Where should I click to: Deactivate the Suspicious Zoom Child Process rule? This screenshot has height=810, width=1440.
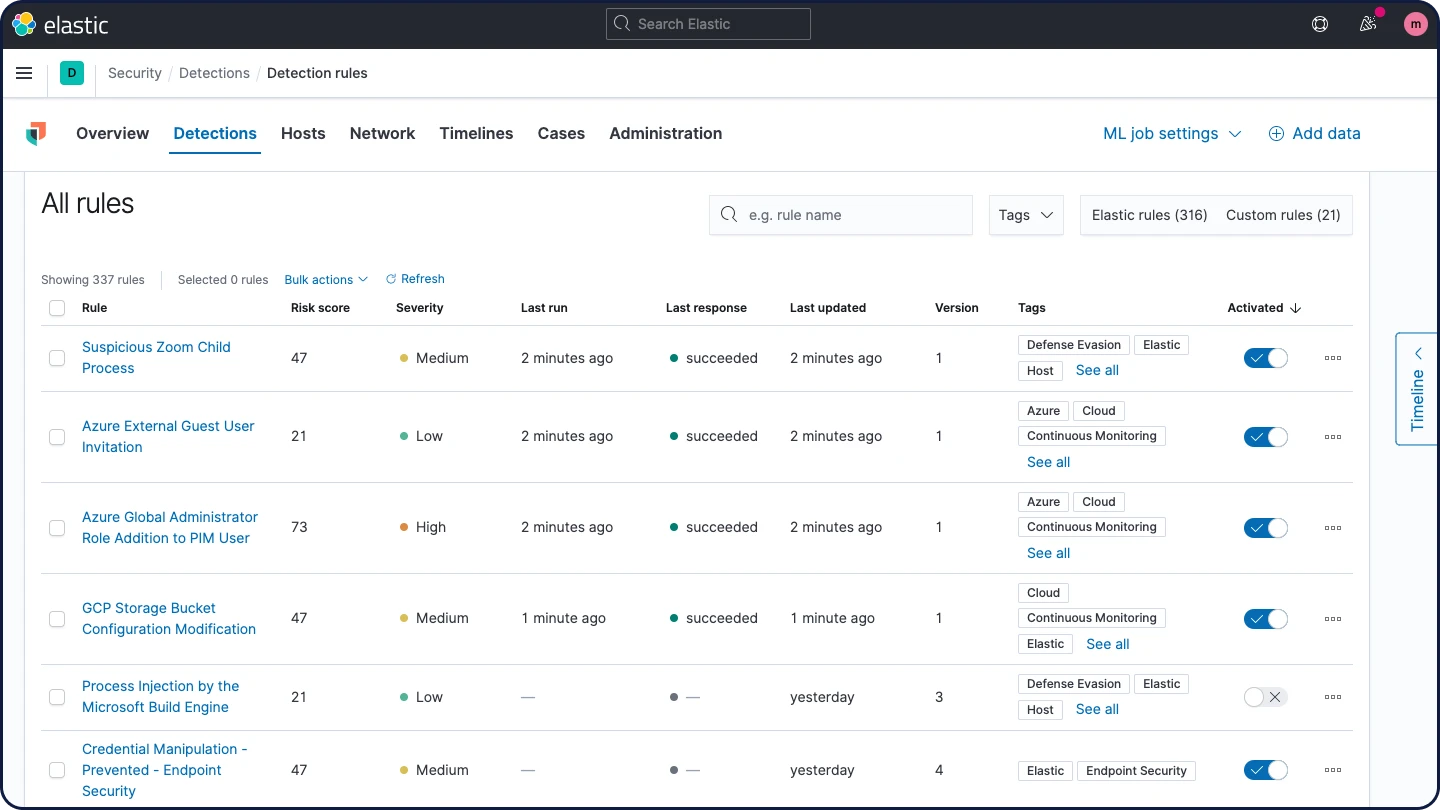pos(1266,358)
